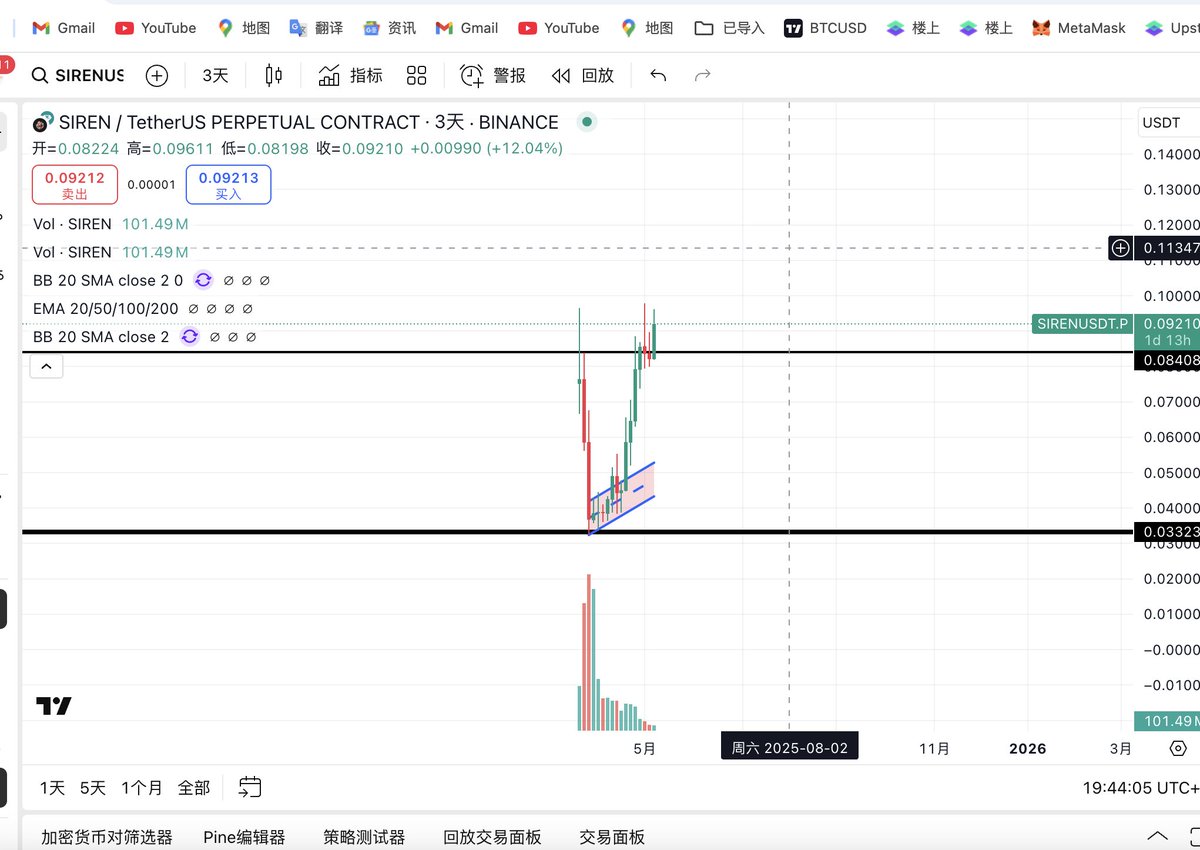
Task: Open the second Gmail bookmark
Action: (x=467, y=28)
